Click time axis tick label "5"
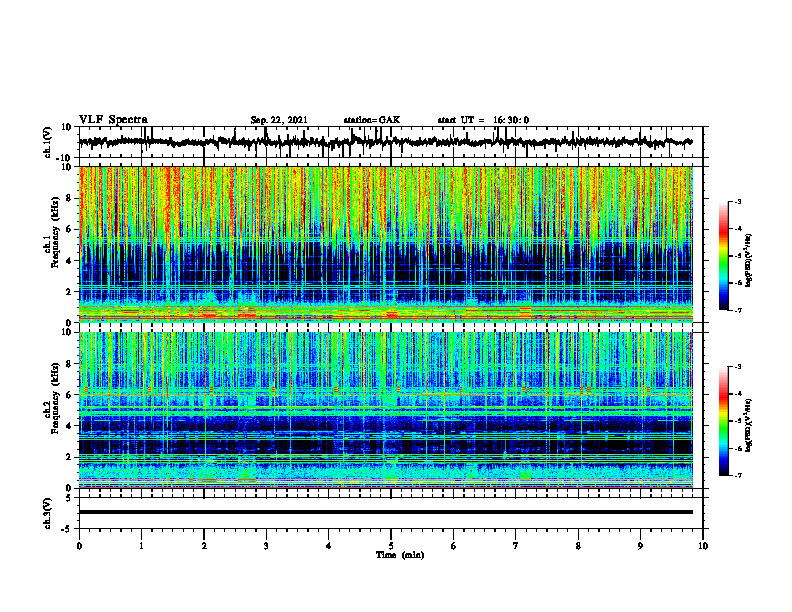 click(x=391, y=546)
